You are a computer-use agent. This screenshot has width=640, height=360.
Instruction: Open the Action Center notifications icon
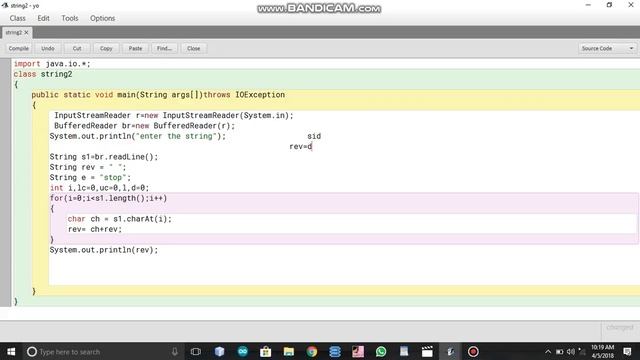[627, 351]
